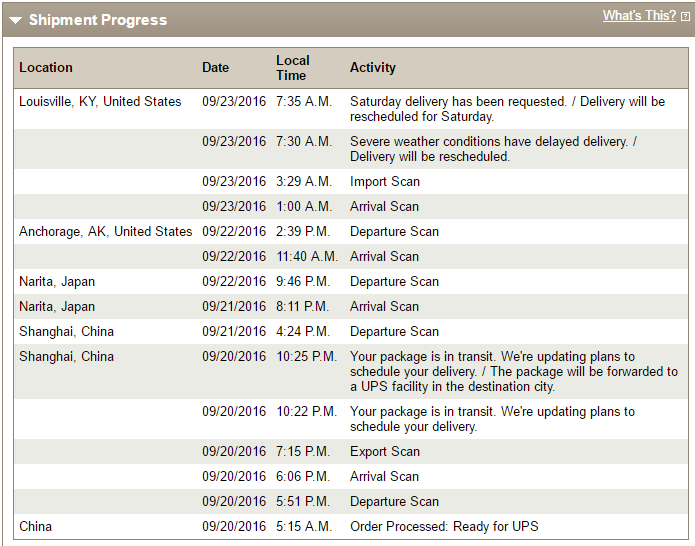The image size is (695, 546).
Task: Select the Severe weather conditions delay entry
Action: [493, 149]
